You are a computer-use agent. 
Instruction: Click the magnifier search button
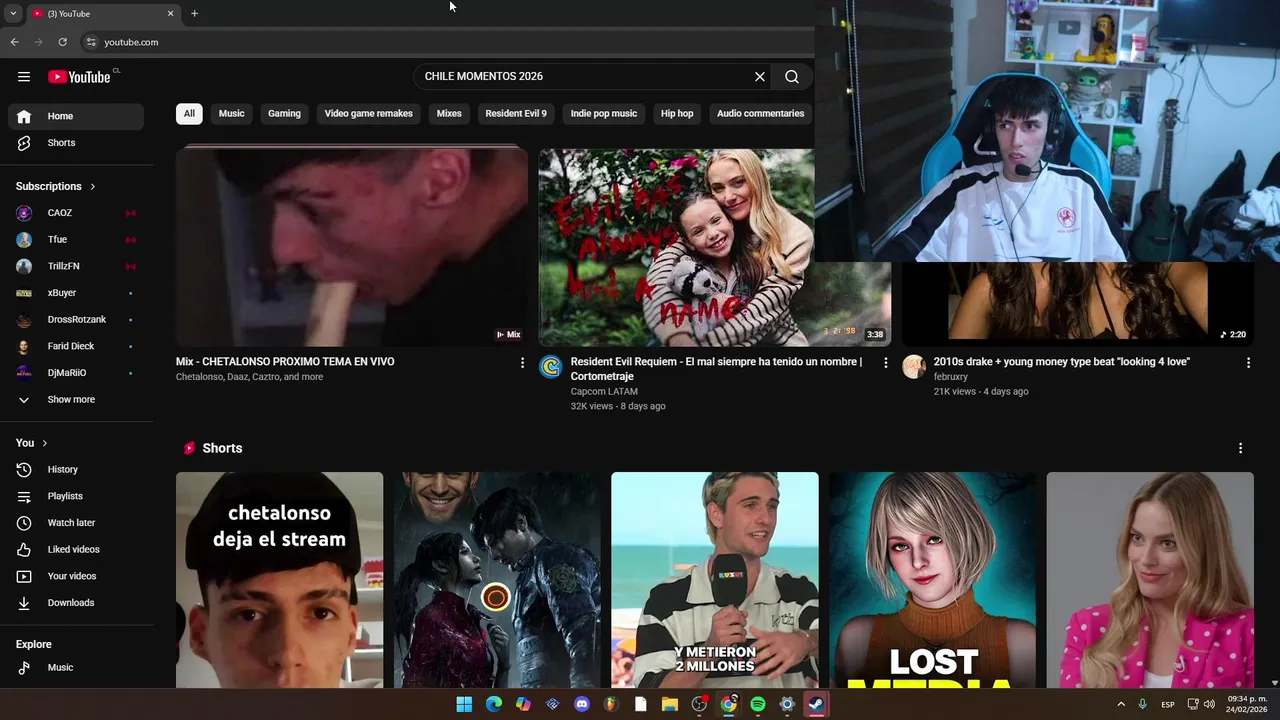pos(792,77)
